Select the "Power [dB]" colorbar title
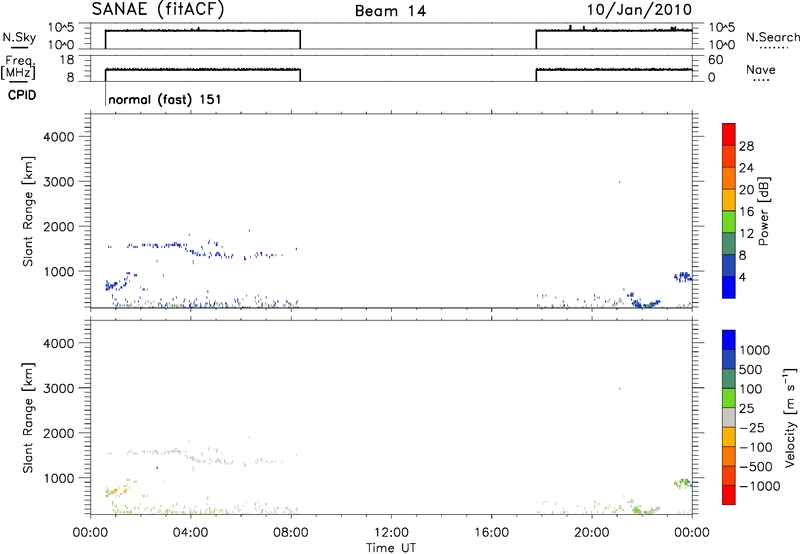This screenshot has width=800, height=554. 764,211
